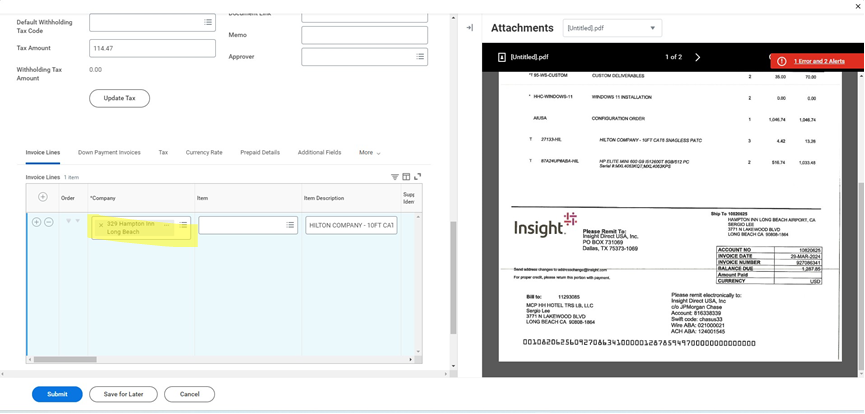Click the Memo input field
This screenshot has height=414, width=865.
pos(364,35)
